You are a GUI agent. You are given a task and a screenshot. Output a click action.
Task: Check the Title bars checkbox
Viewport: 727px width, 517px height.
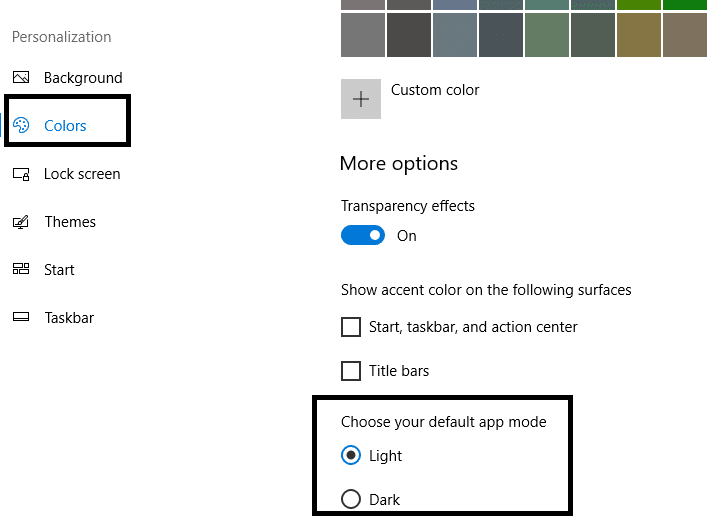(351, 371)
